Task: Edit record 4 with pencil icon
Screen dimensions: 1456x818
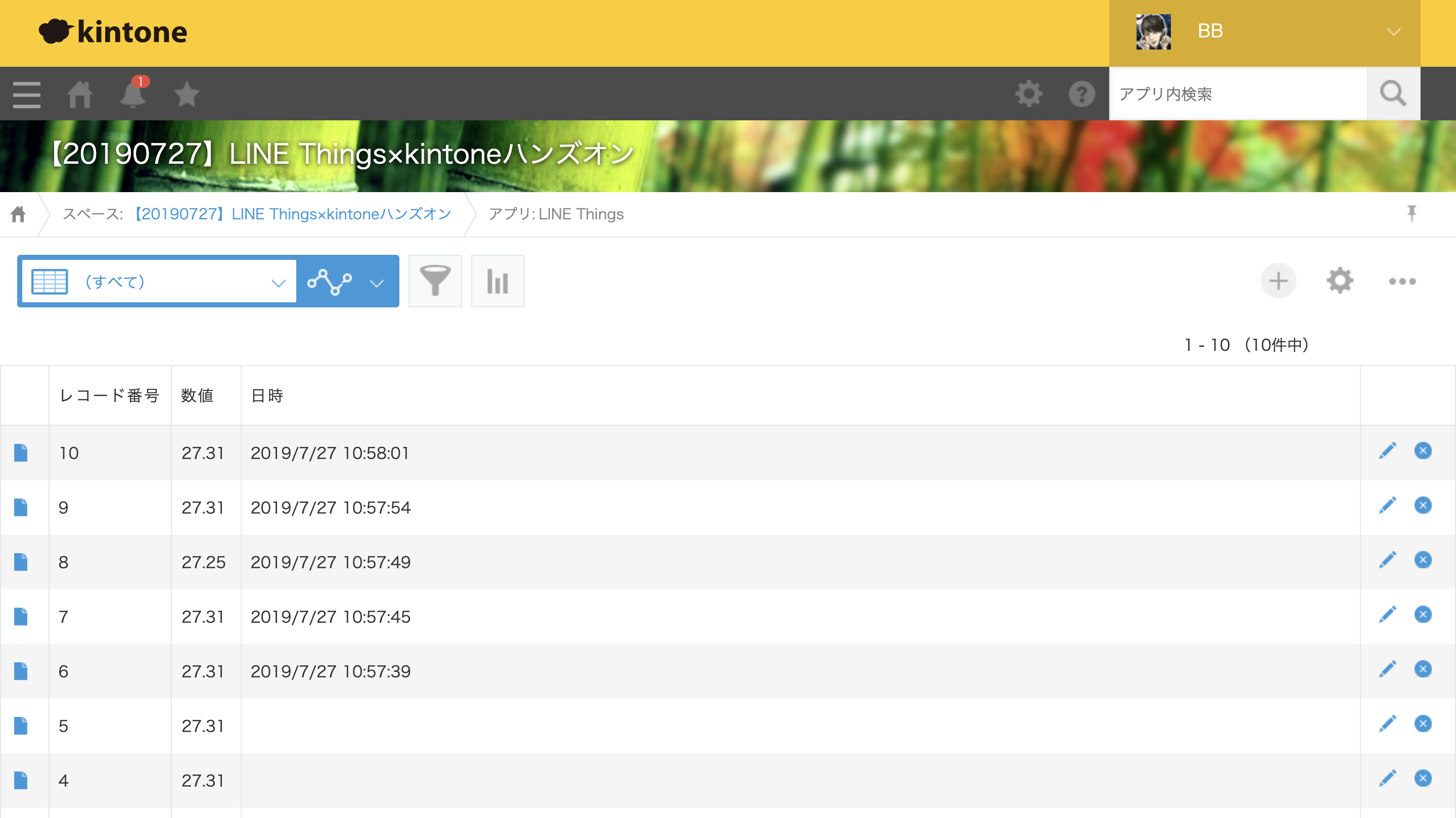Action: 1388,779
